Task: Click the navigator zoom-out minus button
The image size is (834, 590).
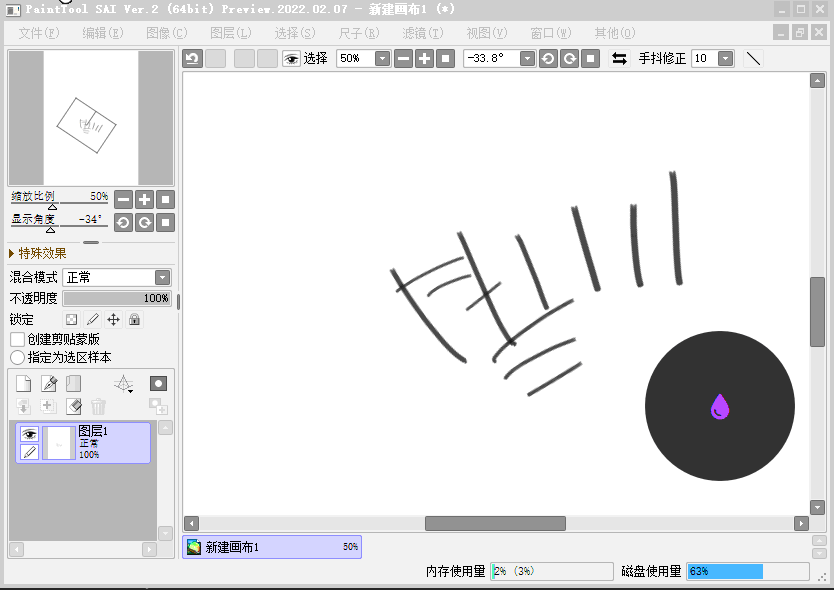Action: (x=123, y=200)
